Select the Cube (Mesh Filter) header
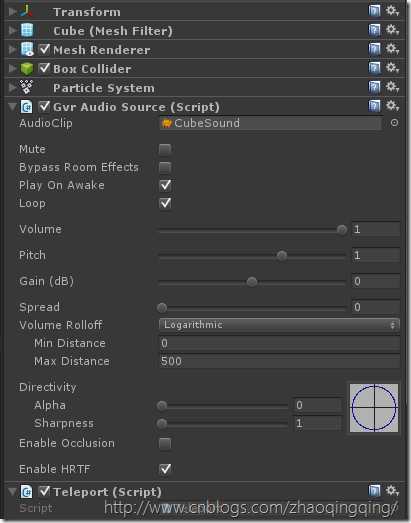This screenshot has width=411, height=523. click(113, 31)
